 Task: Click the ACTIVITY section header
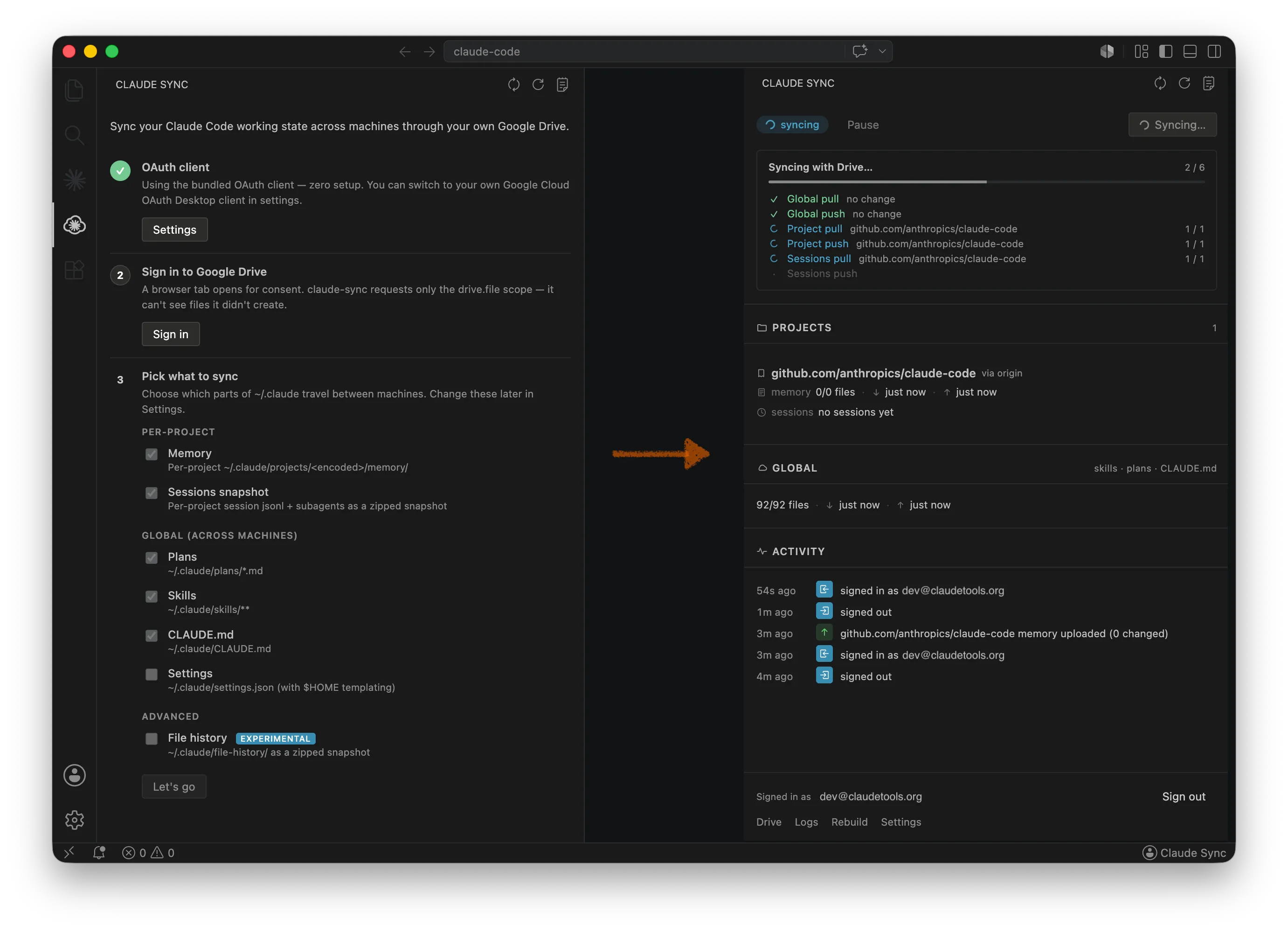tap(986, 551)
